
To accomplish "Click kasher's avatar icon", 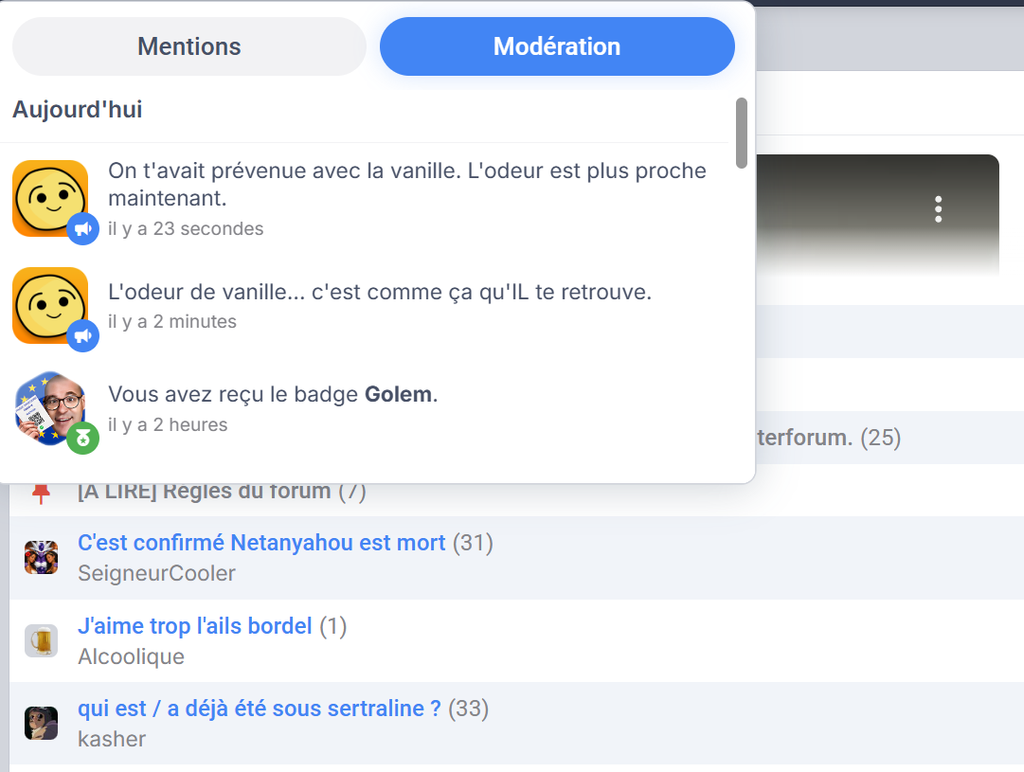I will (41, 722).
